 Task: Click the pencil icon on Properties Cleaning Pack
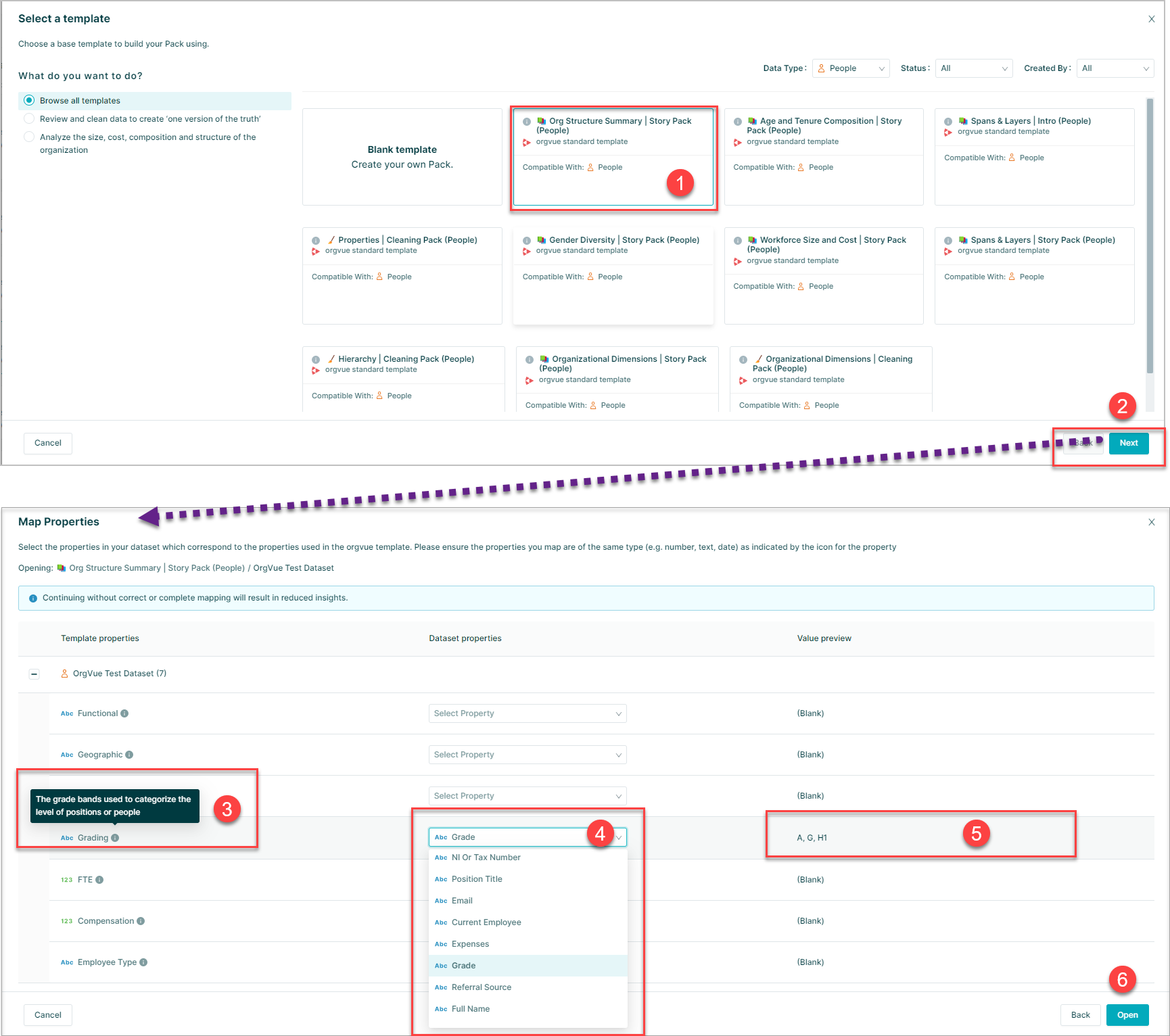click(331, 239)
